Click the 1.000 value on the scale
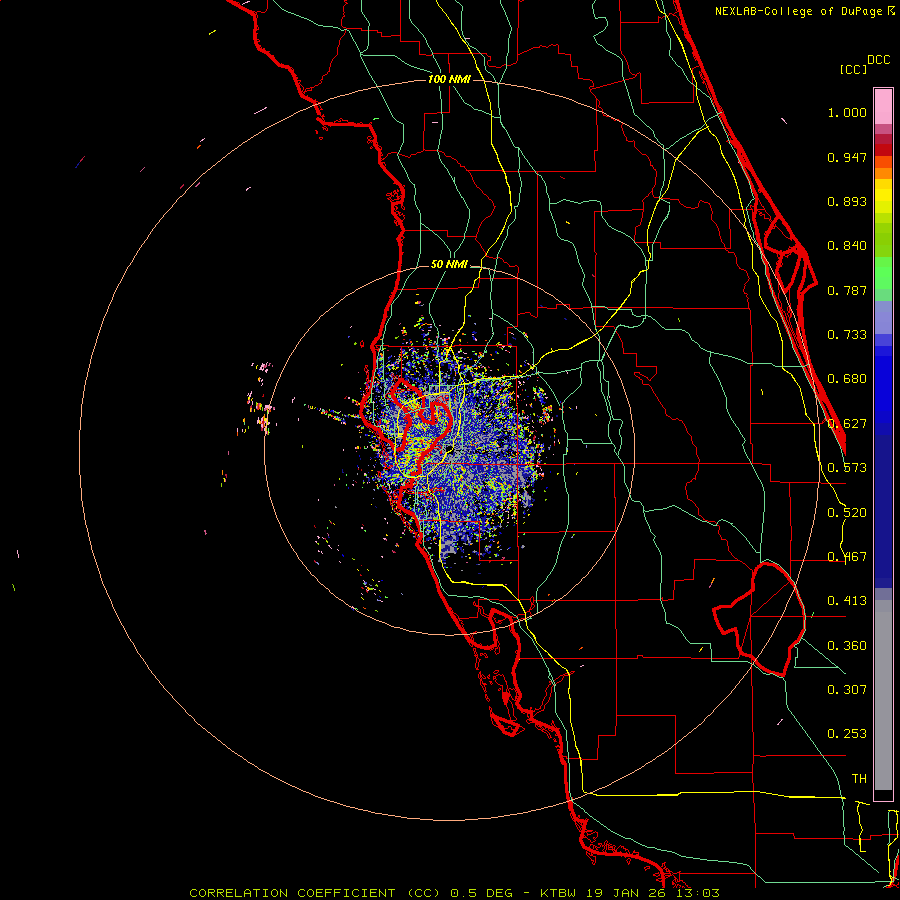The height and width of the screenshot is (900, 900). click(x=847, y=112)
